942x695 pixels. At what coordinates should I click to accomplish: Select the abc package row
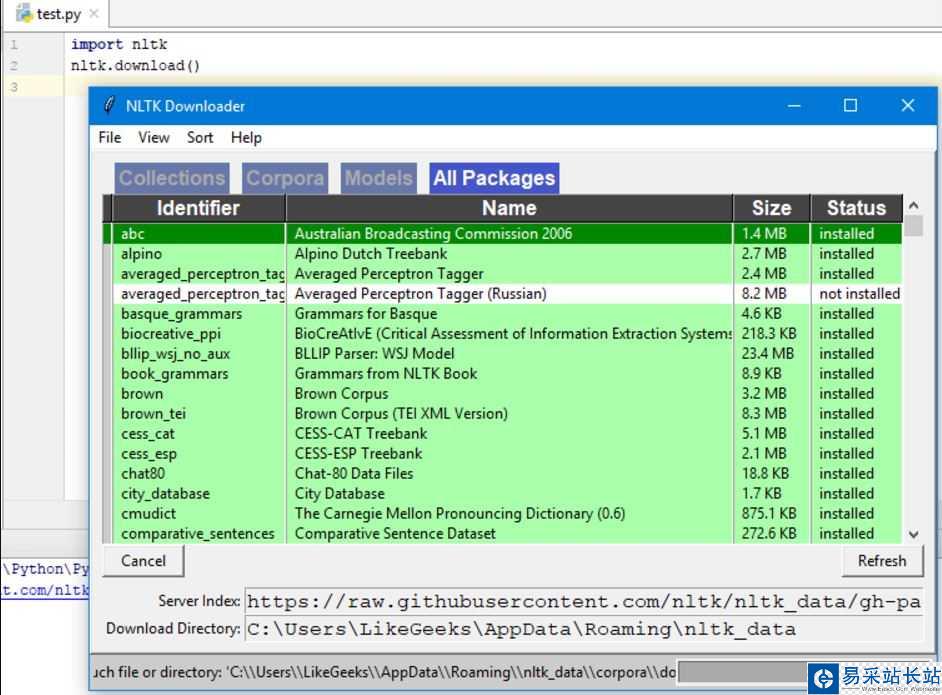[502, 234]
